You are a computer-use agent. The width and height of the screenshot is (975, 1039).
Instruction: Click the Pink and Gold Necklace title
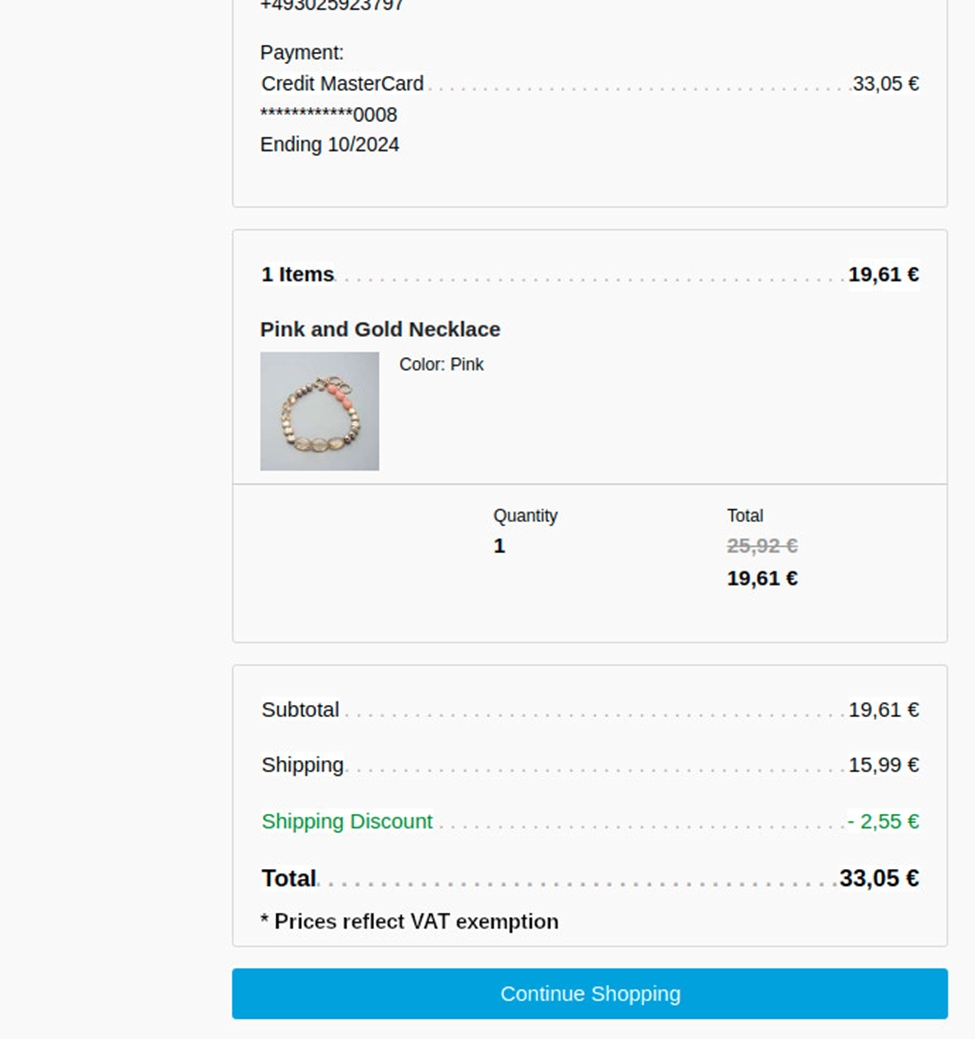point(380,329)
